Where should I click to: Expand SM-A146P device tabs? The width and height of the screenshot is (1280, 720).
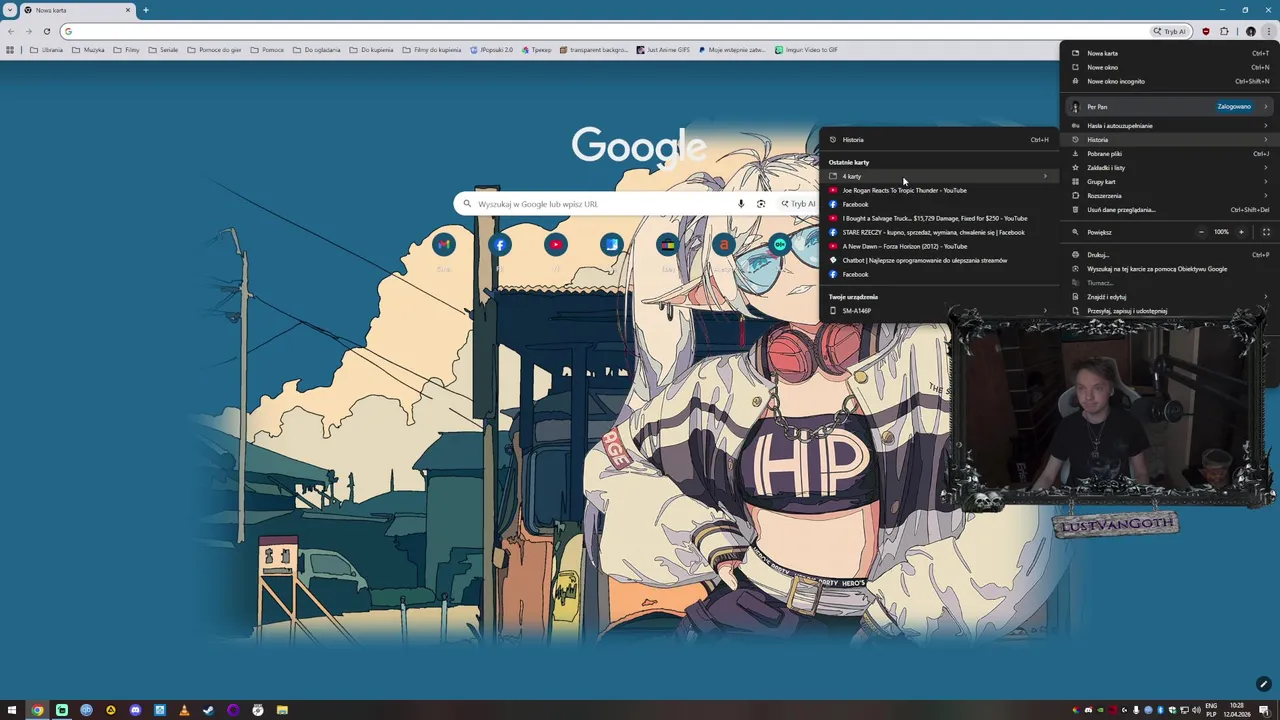click(939, 311)
